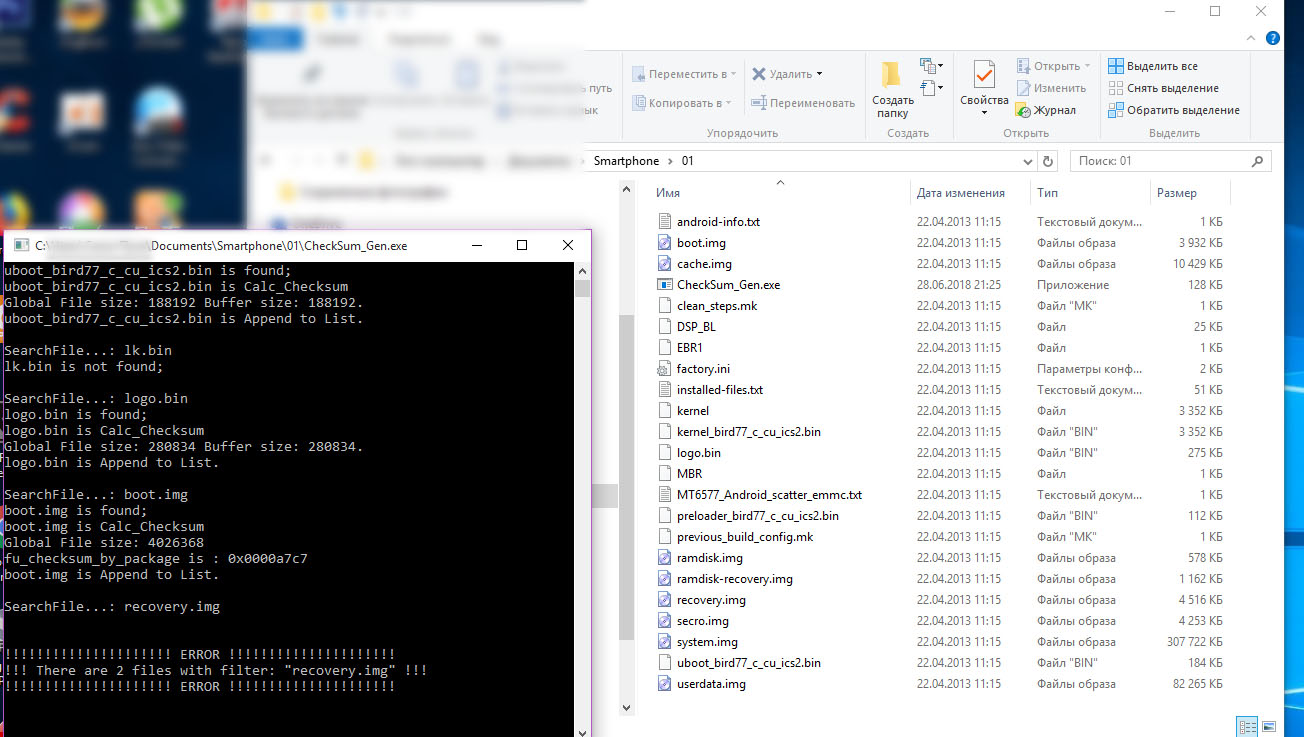Click the Изменить edit icon
Viewport: 1304px width, 737px height.
click(x=1023, y=88)
